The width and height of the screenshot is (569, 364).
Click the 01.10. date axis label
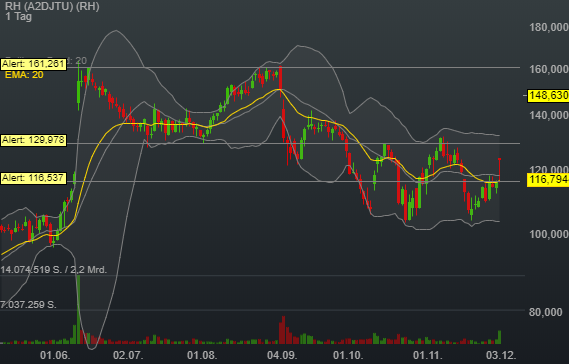[348, 355]
